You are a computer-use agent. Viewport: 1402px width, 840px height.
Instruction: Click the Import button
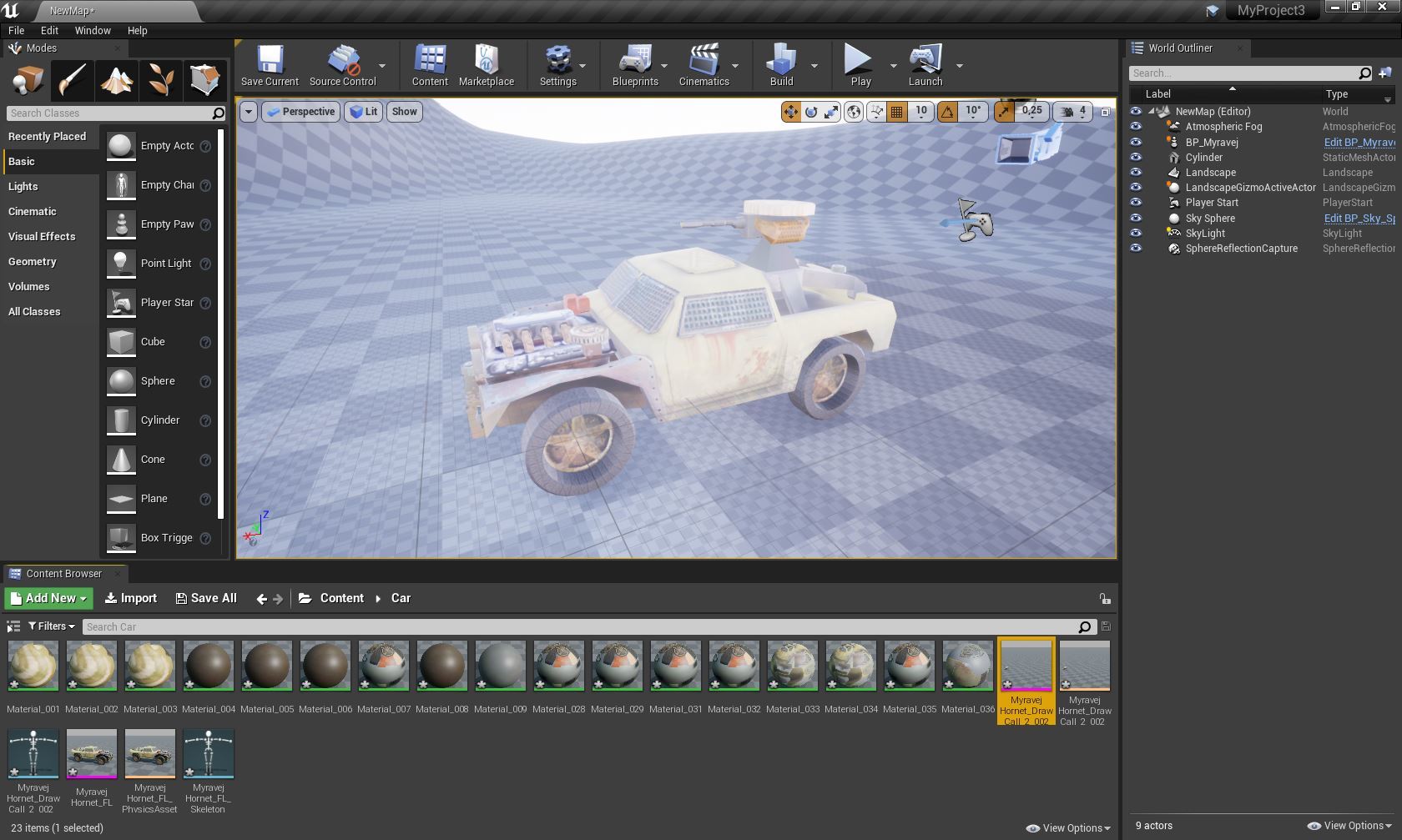(x=131, y=599)
